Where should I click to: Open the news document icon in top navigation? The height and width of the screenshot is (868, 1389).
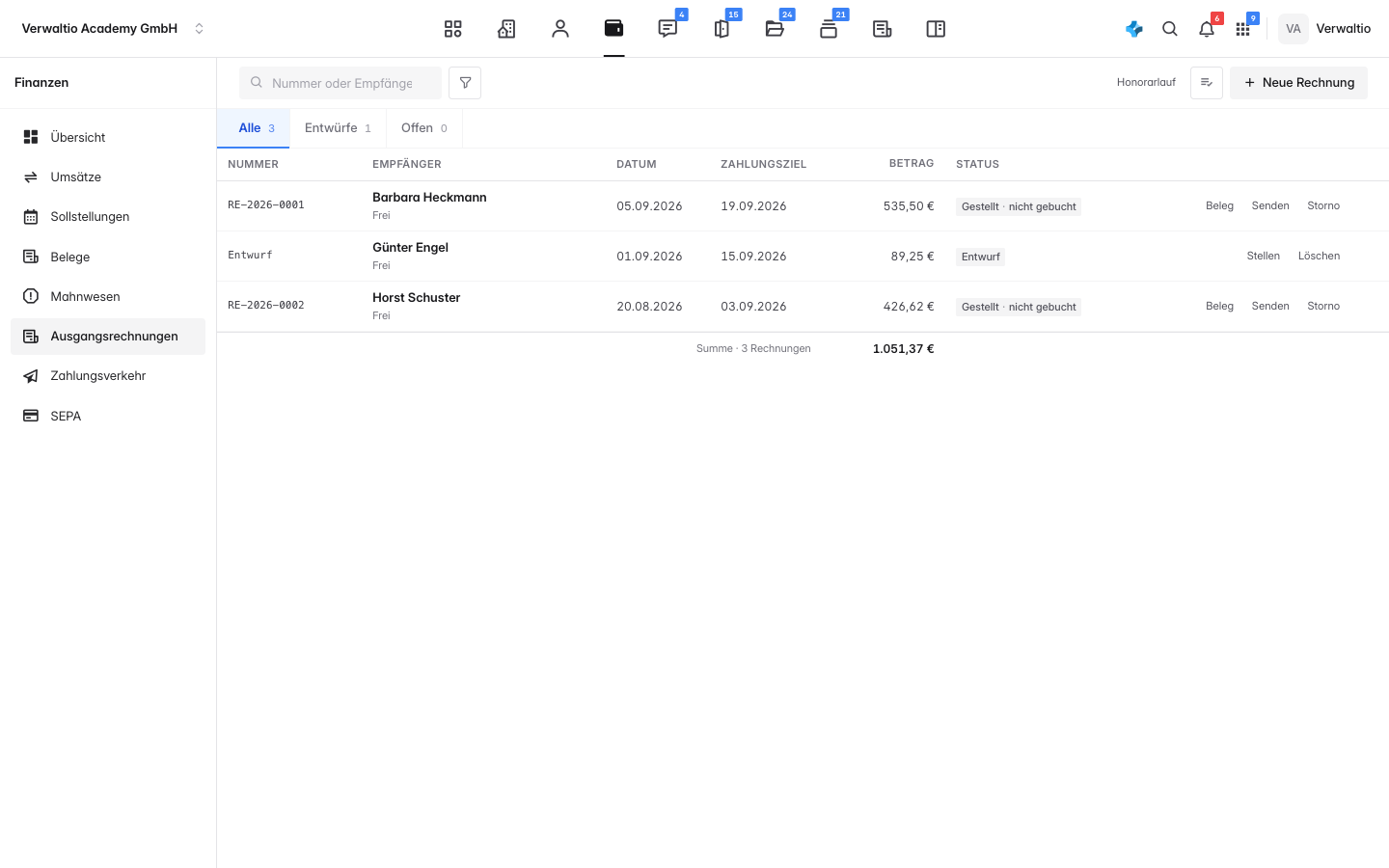pyautogui.click(x=882, y=29)
